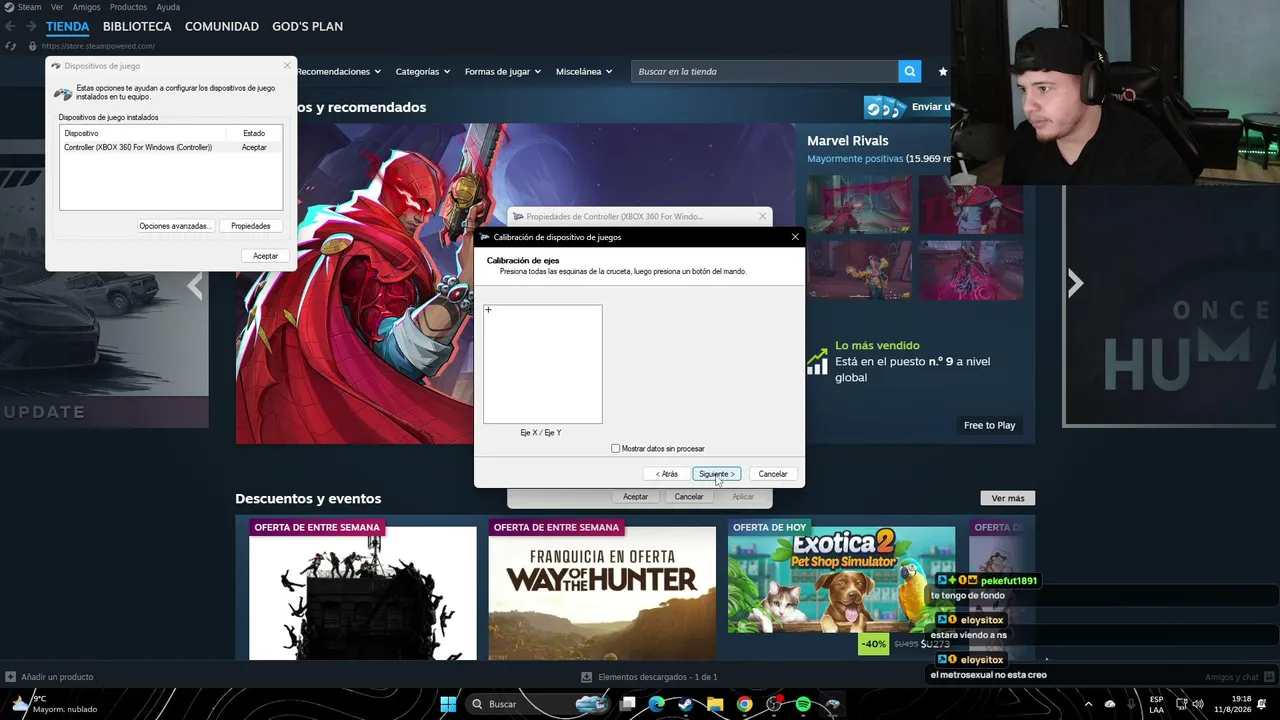
Task: Expand the Recomendaciones store dropdown
Action: [x=339, y=71]
